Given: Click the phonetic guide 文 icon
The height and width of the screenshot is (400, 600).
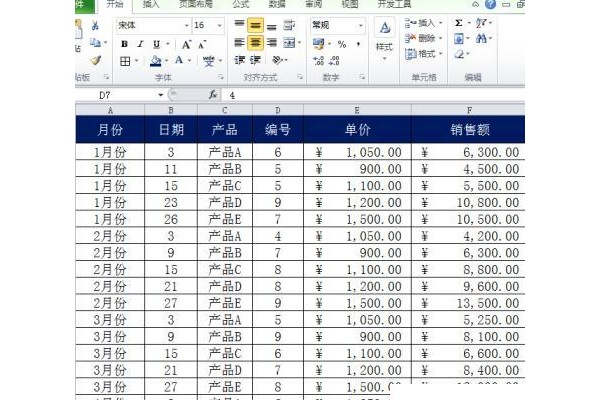Looking at the screenshot, I should (x=209, y=61).
